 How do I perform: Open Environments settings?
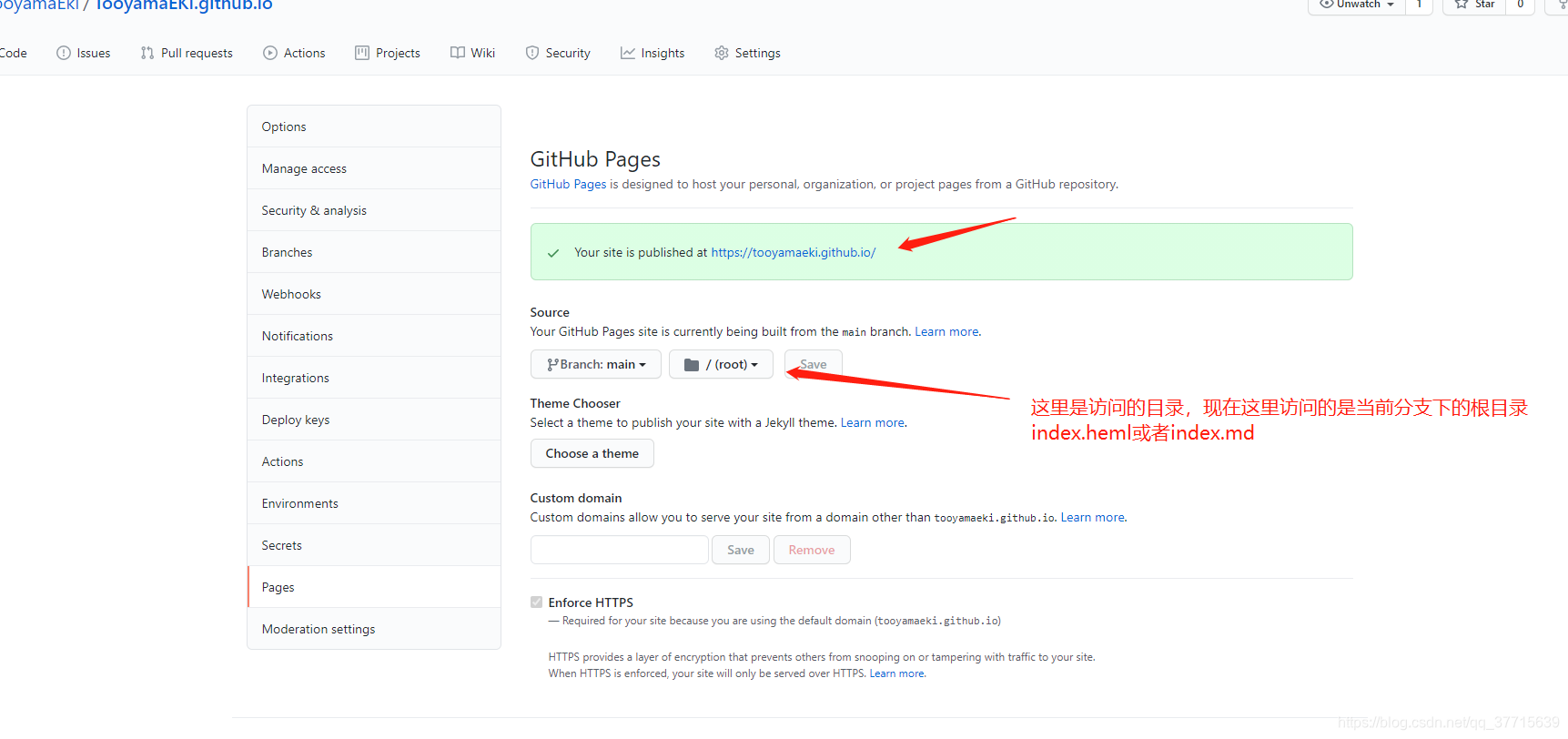click(x=374, y=503)
